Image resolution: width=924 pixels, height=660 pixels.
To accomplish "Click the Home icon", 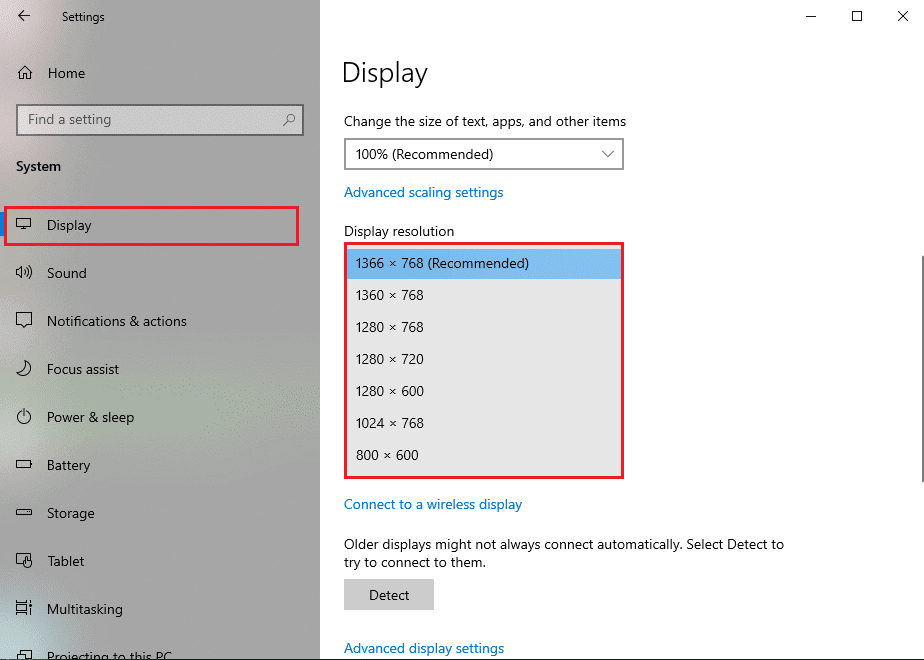I will [23, 73].
